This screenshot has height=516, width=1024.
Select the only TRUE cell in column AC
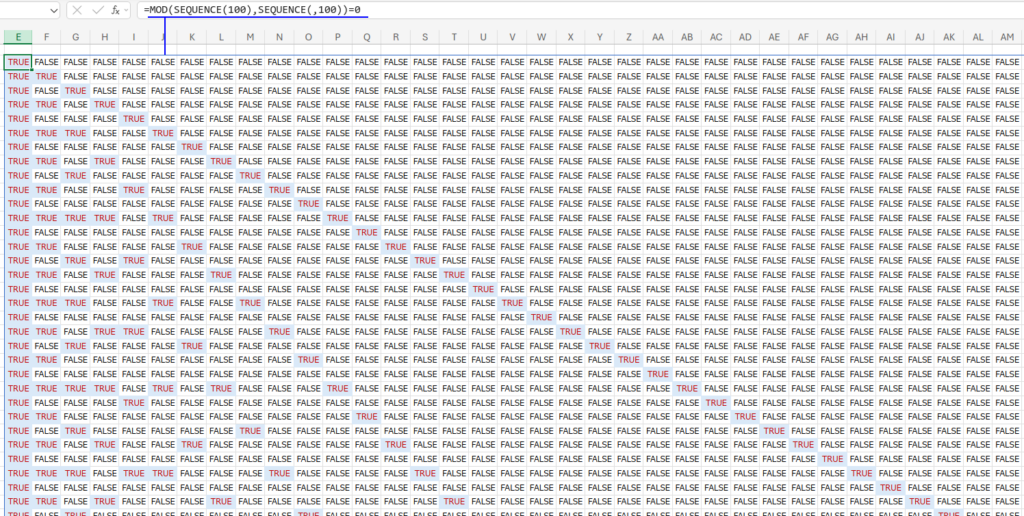[716, 402]
